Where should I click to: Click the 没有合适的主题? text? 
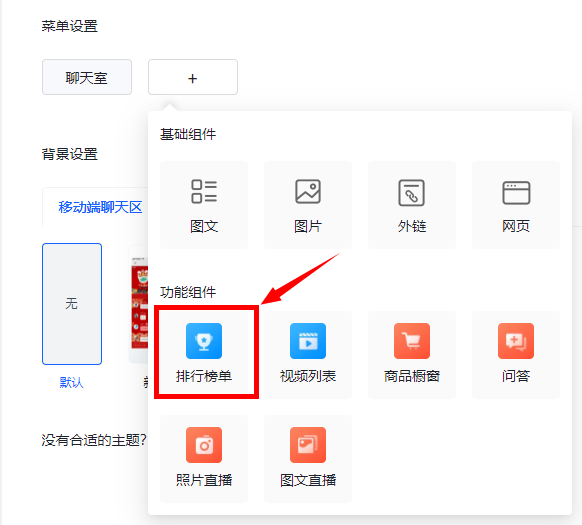(94, 440)
